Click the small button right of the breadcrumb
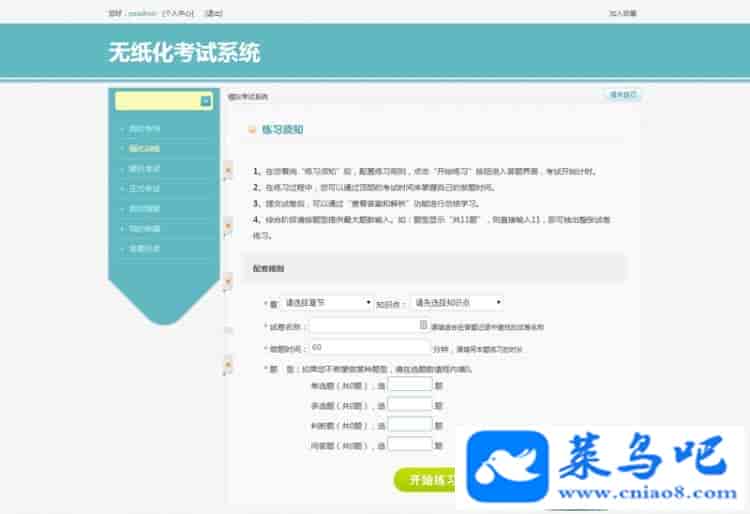The width and height of the screenshot is (750, 514). [x=623, y=95]
